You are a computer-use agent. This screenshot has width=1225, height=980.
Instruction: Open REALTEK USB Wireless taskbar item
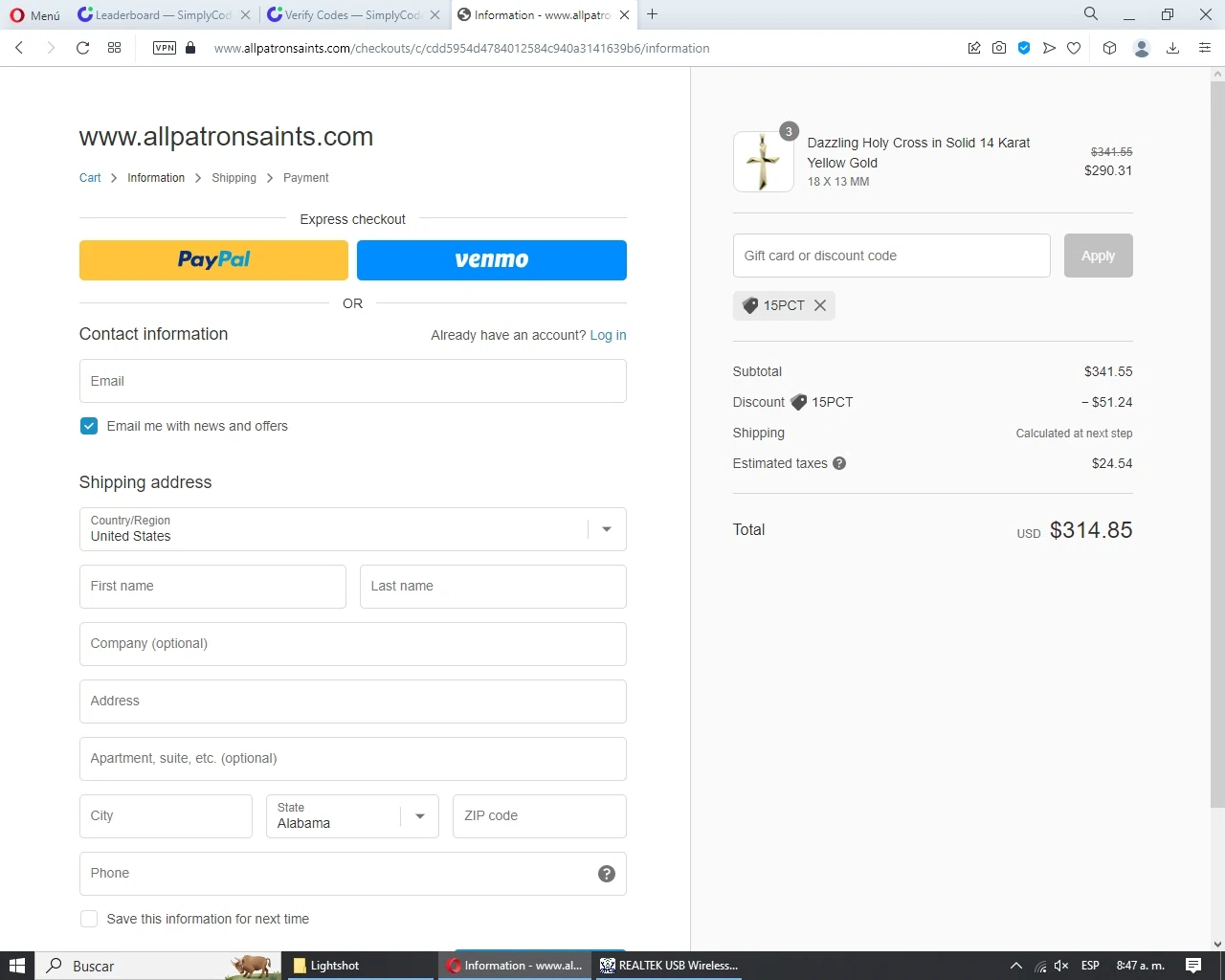pos(669,966)
